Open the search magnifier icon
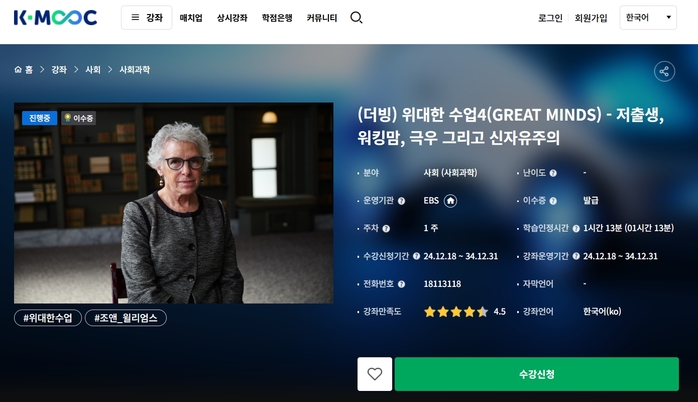Image resolution: width=698 pixels, height=402 pixels. [x=356, y=18]
